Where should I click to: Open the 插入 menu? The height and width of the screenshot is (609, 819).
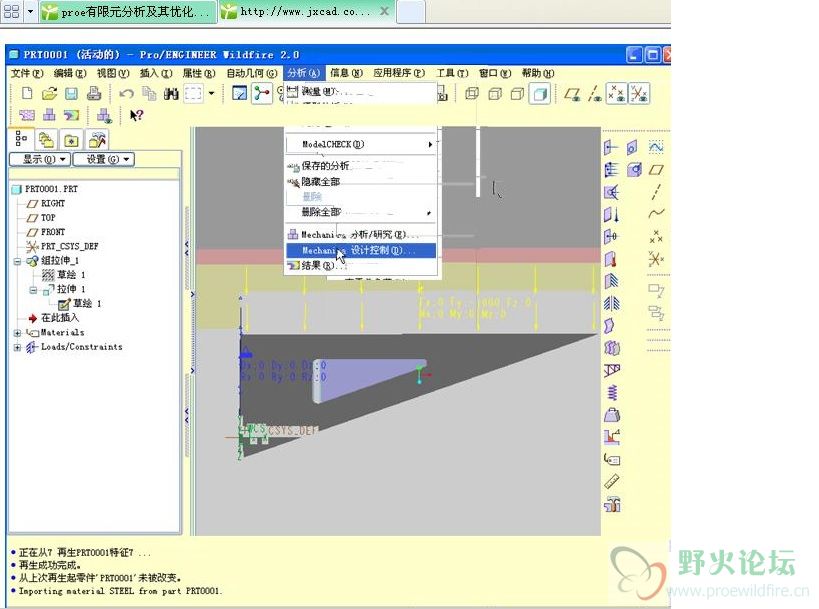[156, 73]
